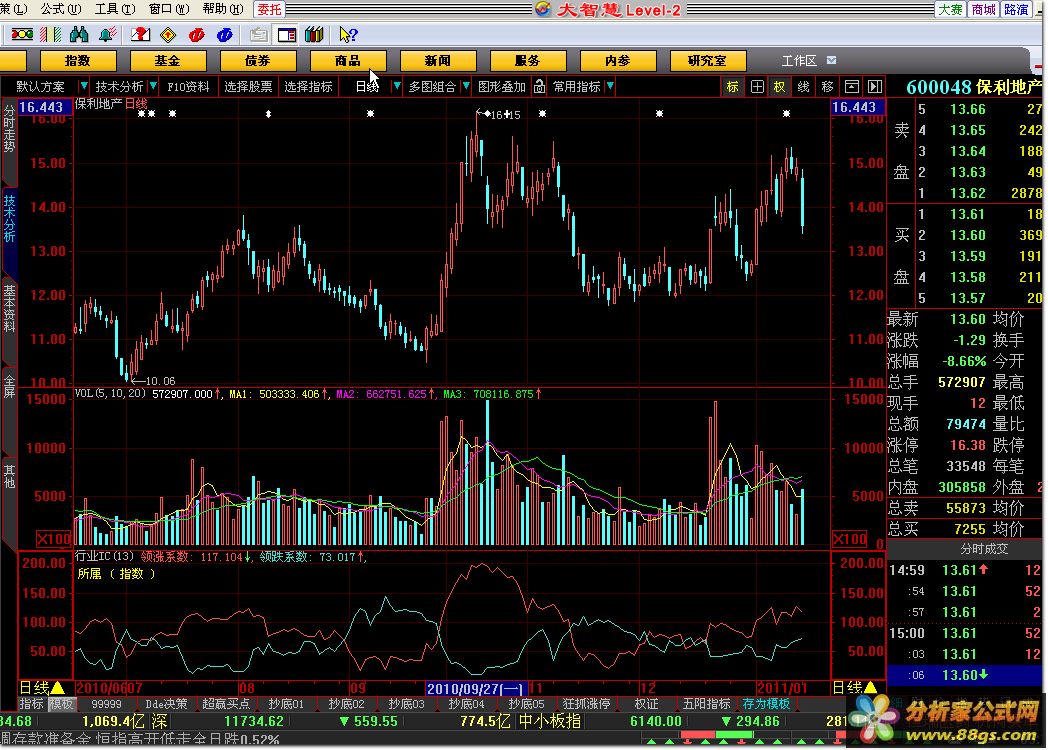
Task: Click the X100 volume scale label on left
Action: pos(53,539)
